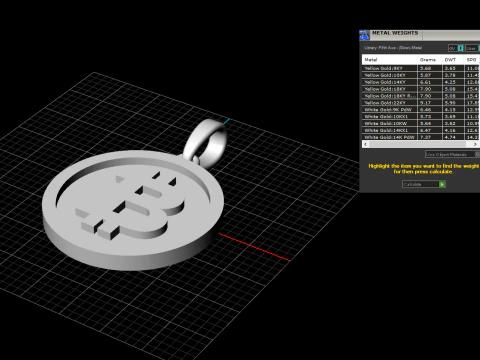
Task: Select the Yellow Gold 14KY row
Action: [x=421, y=82]
